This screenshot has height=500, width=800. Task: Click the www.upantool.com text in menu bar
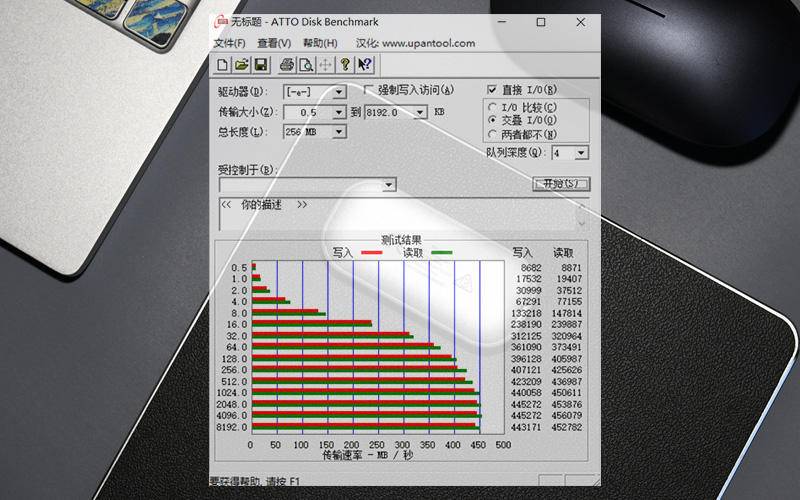pyautogui.click(x=429, y=43)
